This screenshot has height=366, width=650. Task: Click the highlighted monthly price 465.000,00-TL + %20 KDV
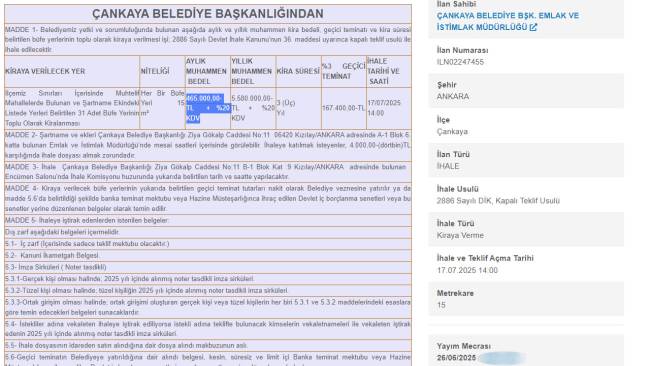pyautogui.click(x=208, y=108)
